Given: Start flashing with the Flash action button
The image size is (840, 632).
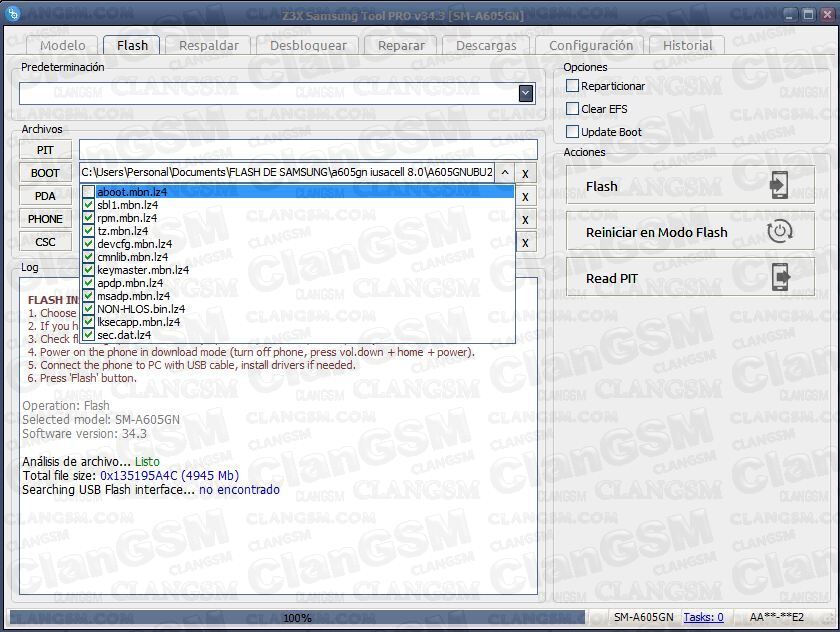Looking at the screenshot, I should click(x=690, y=186).
